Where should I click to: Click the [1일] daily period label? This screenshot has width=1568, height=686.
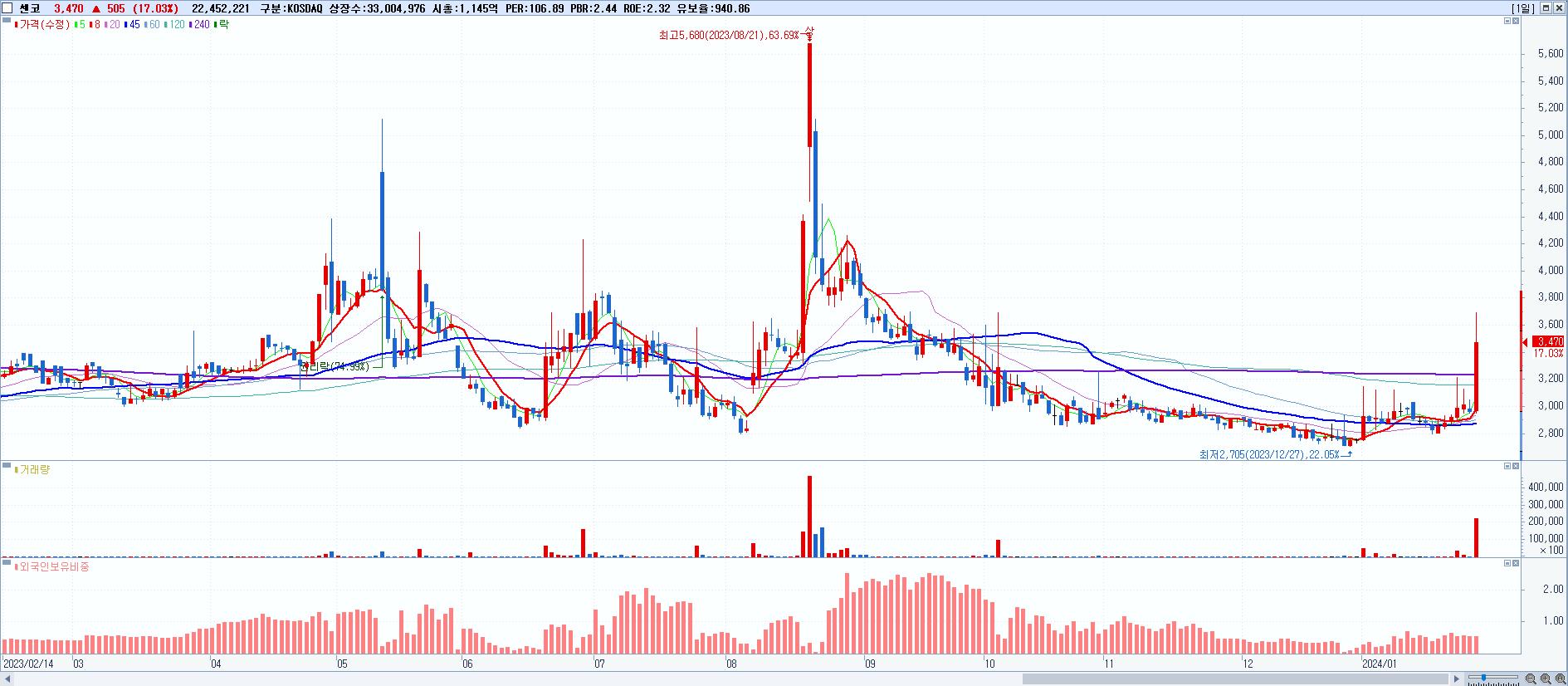tap(1522, 8)
